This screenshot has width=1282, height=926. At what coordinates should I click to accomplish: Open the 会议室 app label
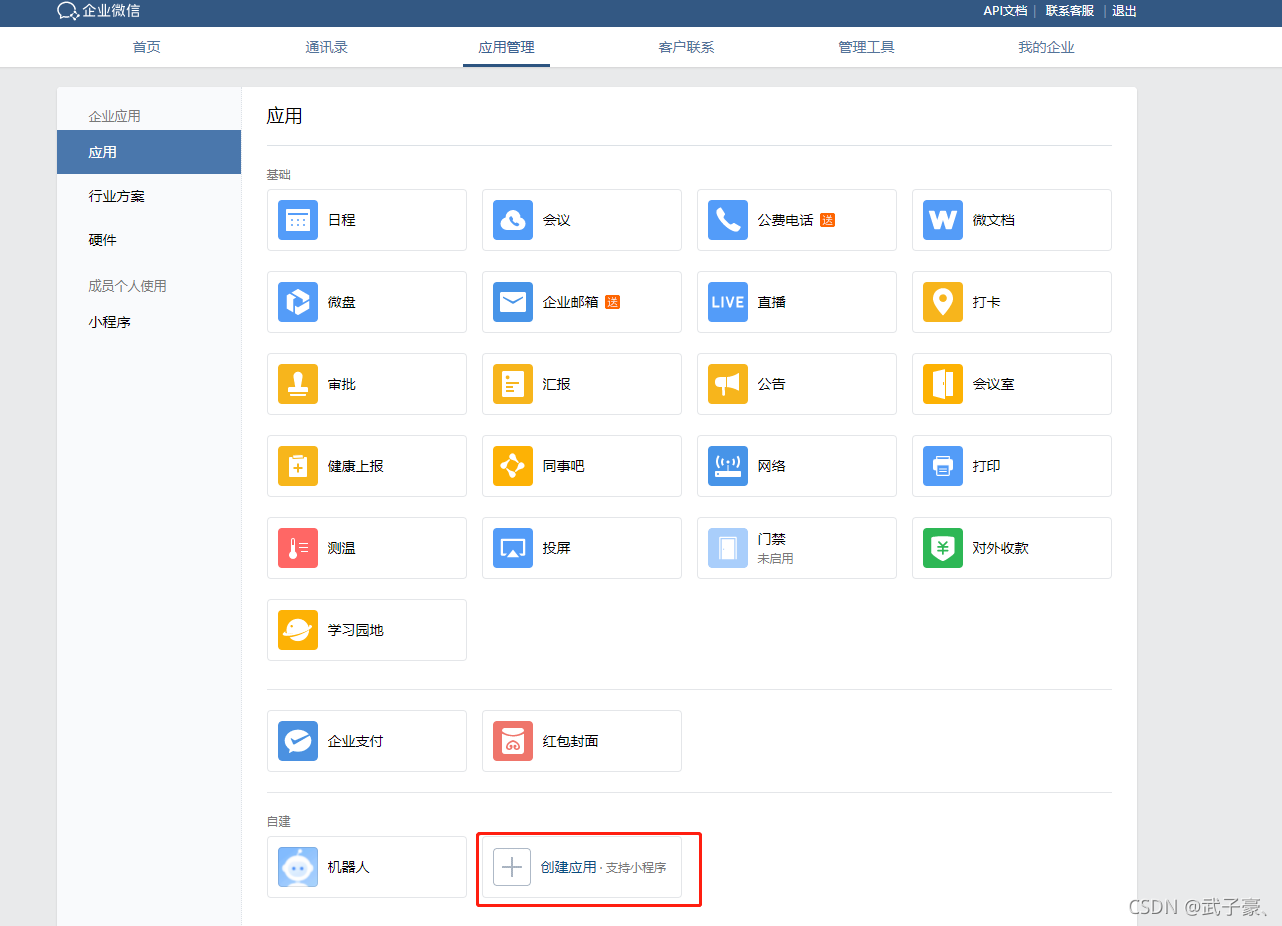click(x=994, y=384)
